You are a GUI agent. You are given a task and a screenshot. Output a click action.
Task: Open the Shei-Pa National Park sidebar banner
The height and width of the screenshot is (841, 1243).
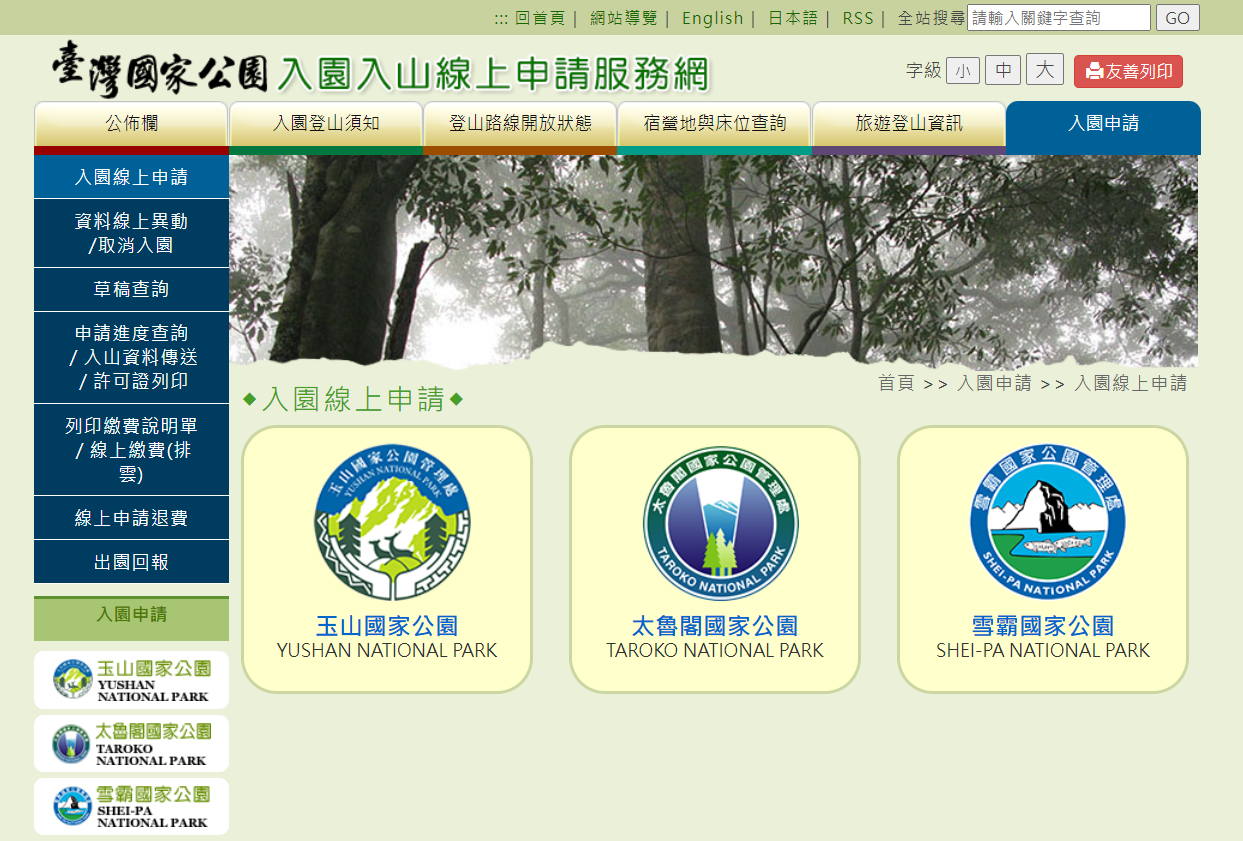131,806
